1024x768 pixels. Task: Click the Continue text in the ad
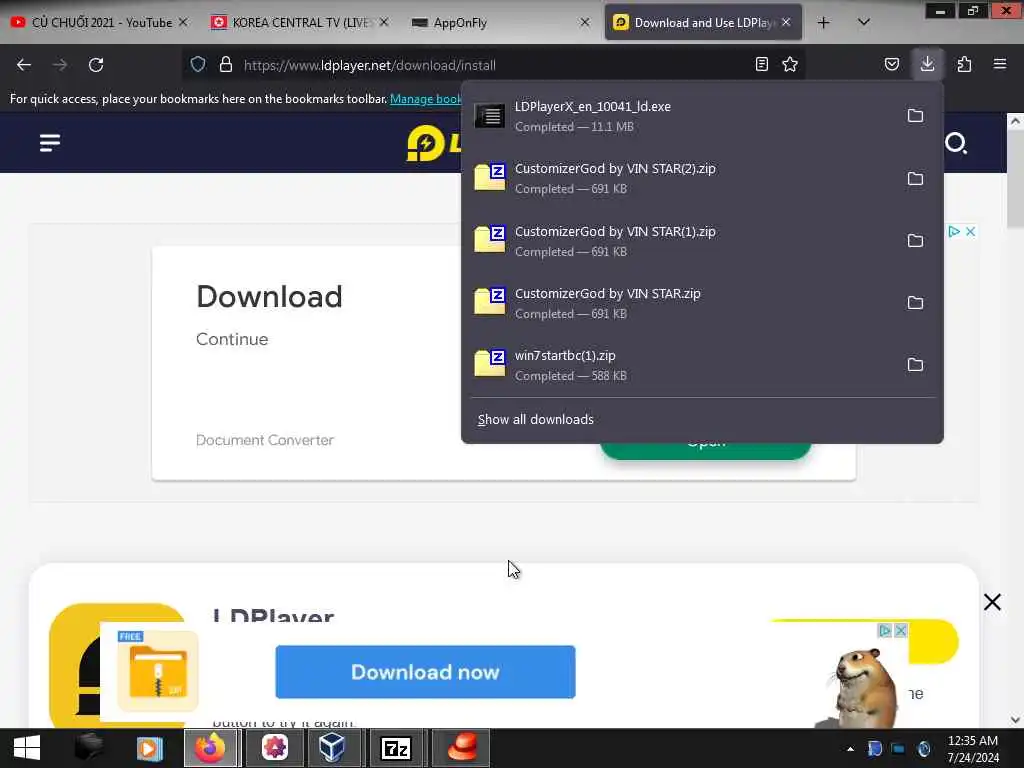232,339
